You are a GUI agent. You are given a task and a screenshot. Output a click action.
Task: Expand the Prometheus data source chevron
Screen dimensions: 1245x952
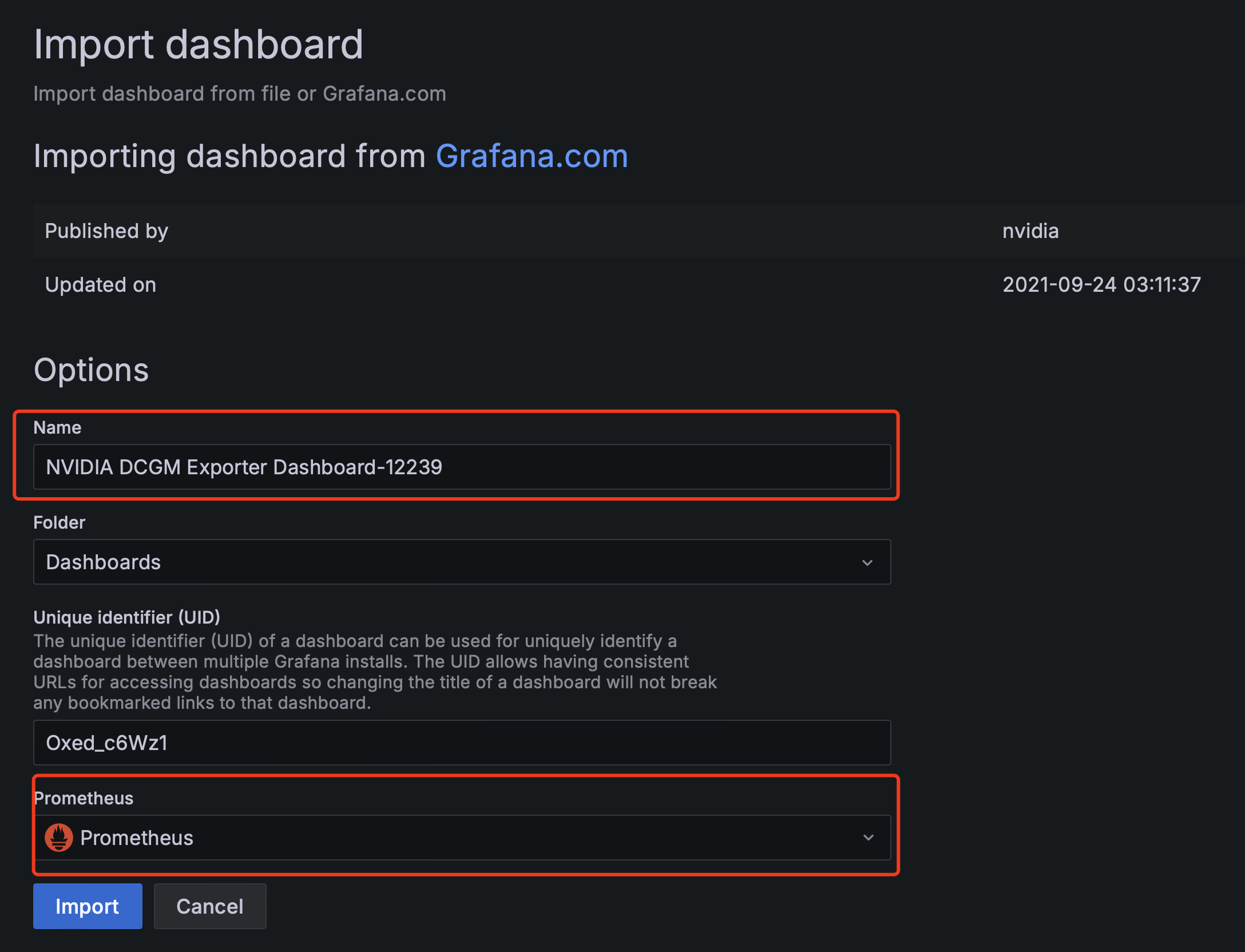click(x=868, y=838)
